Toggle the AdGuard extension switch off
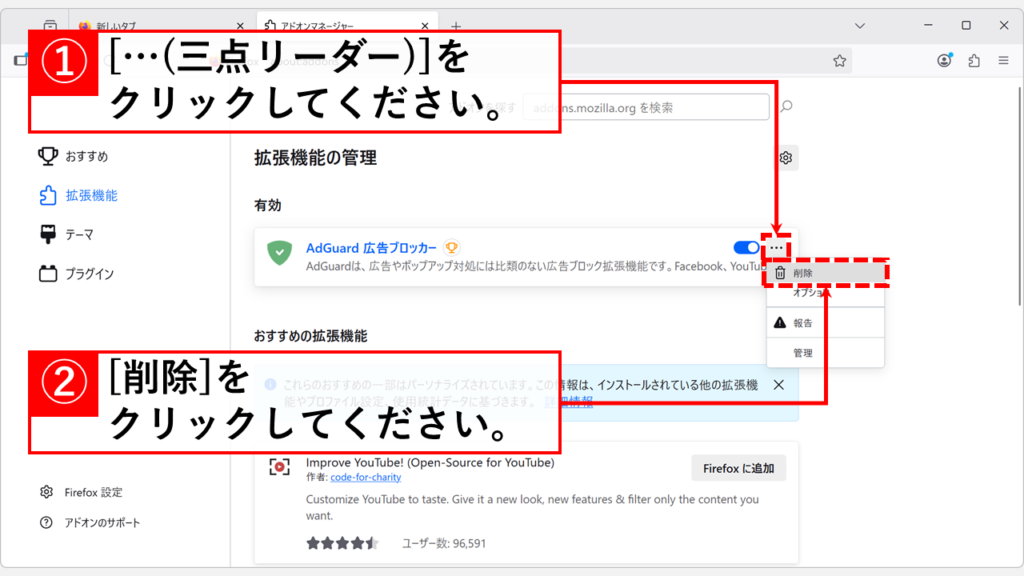 [746, 248]
